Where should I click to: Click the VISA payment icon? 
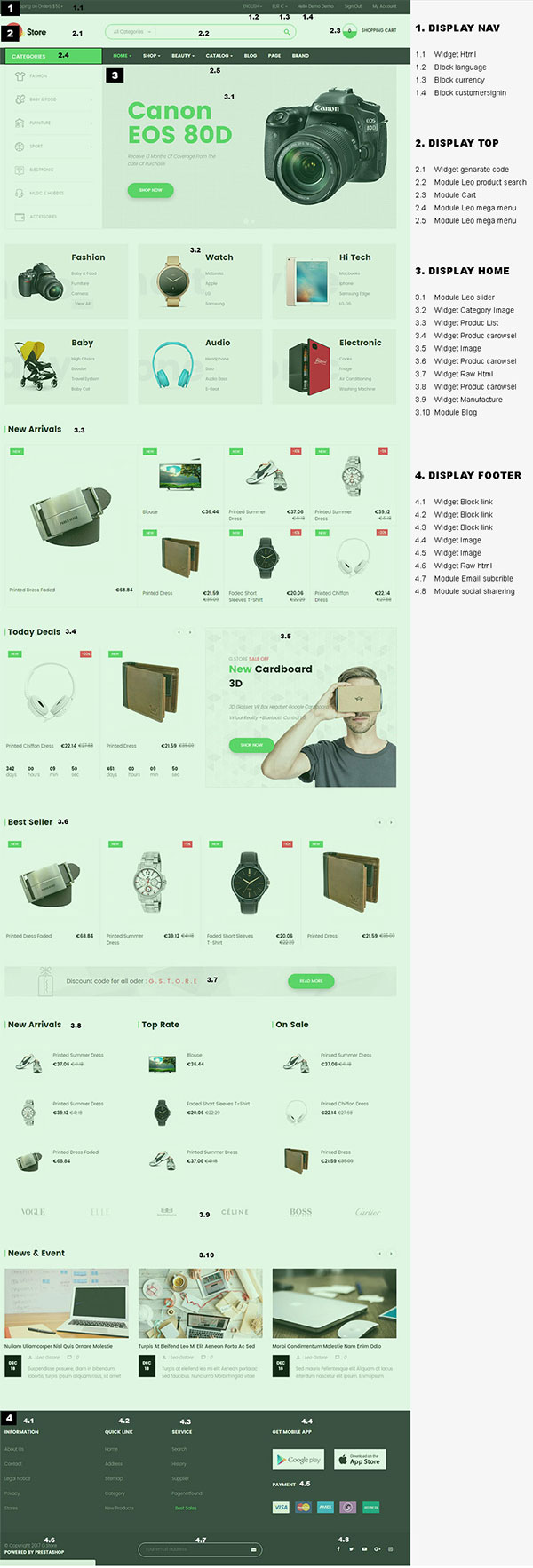click(281, 1507)
